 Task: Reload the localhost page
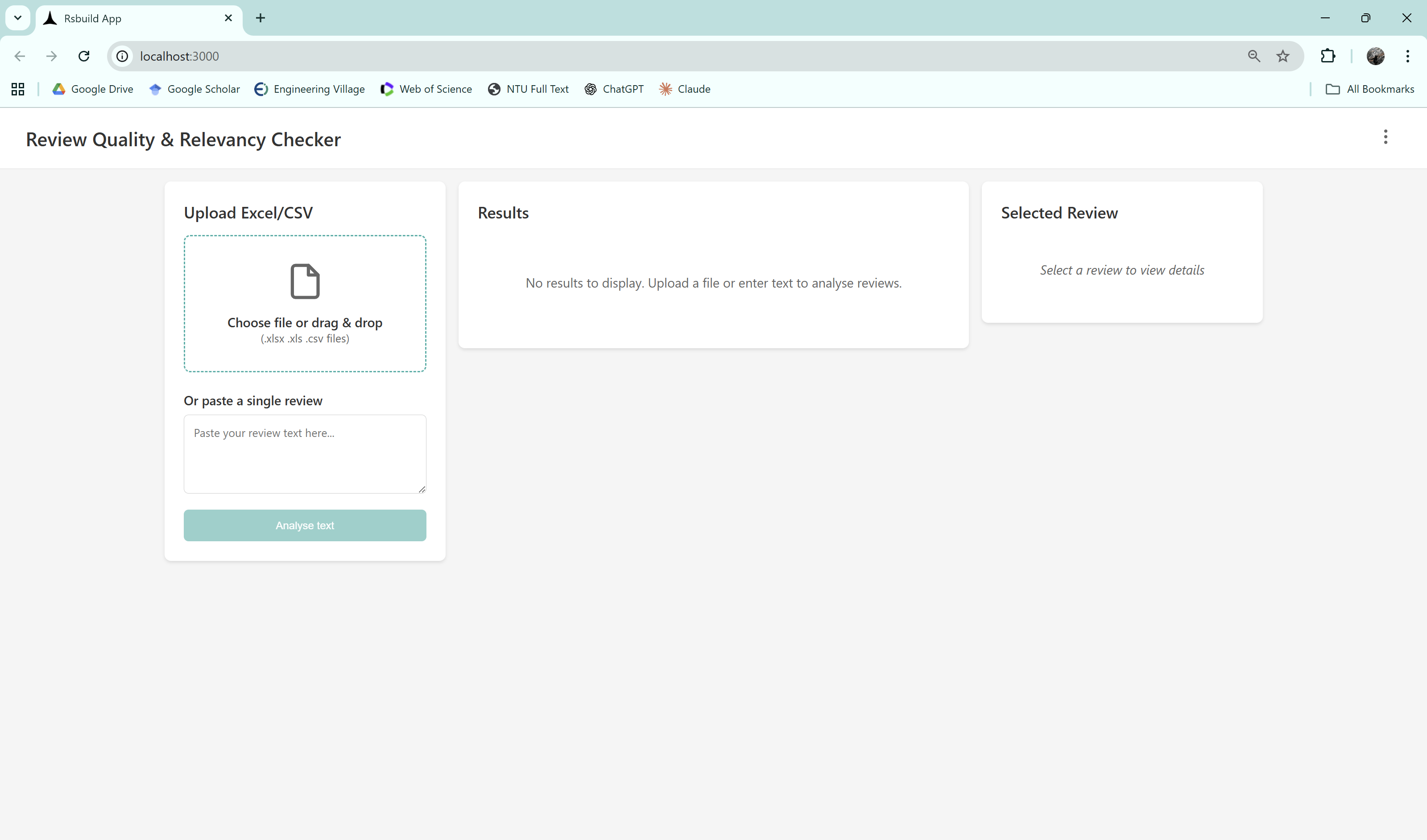(x=84, y=56)
